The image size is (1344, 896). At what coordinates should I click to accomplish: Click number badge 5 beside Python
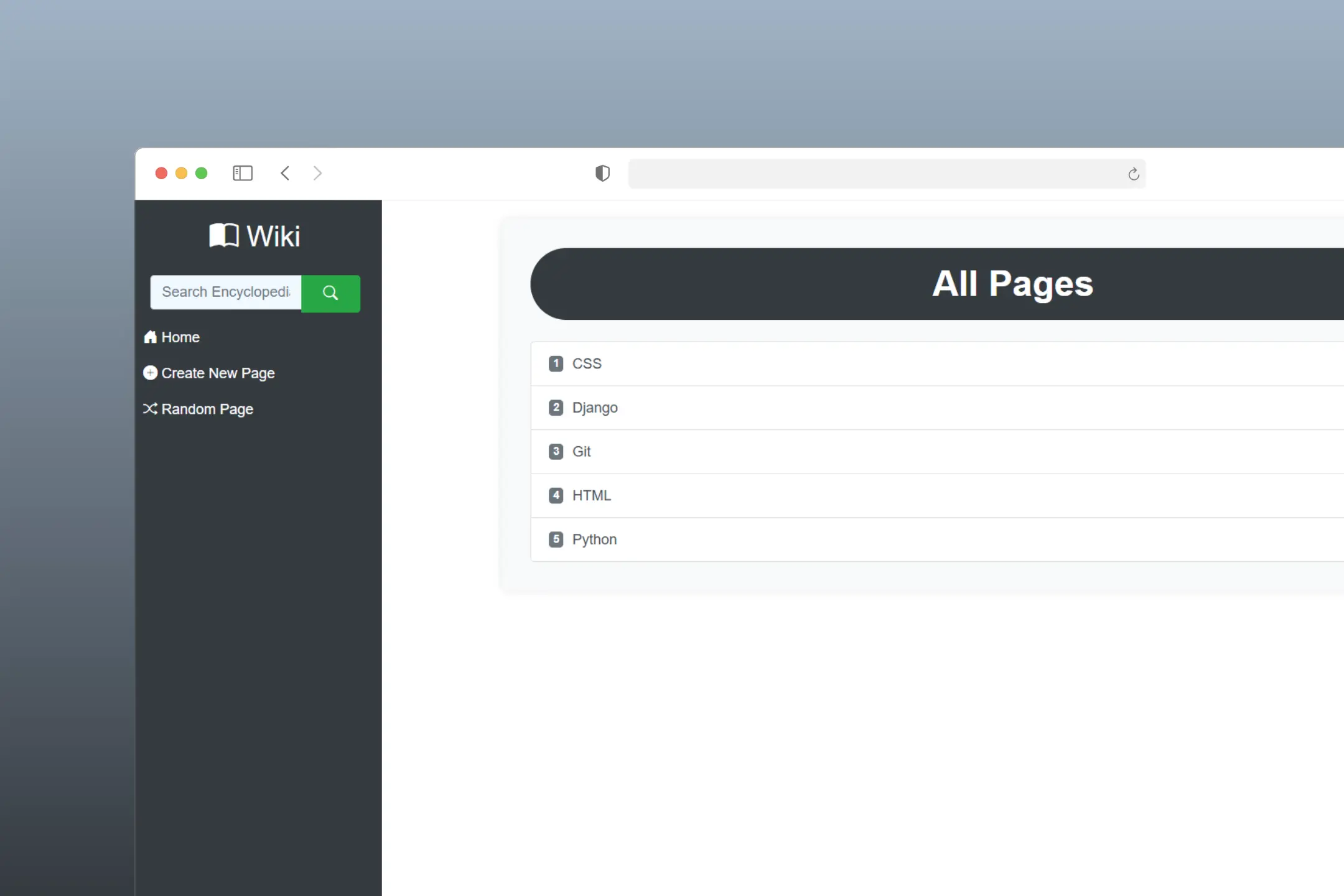(556, 539)
